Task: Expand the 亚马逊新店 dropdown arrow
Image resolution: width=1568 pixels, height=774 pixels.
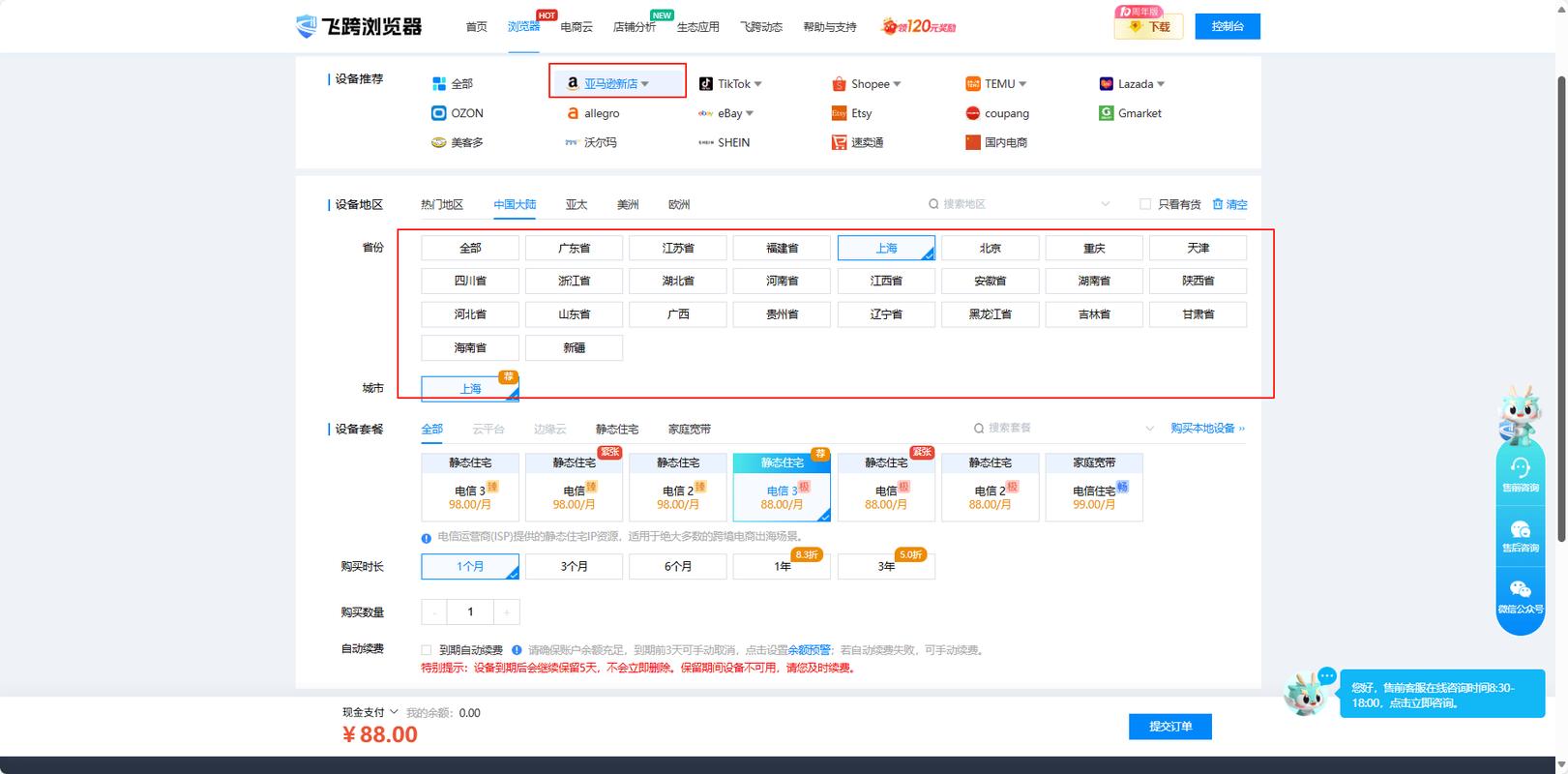Action: (645, 84)
